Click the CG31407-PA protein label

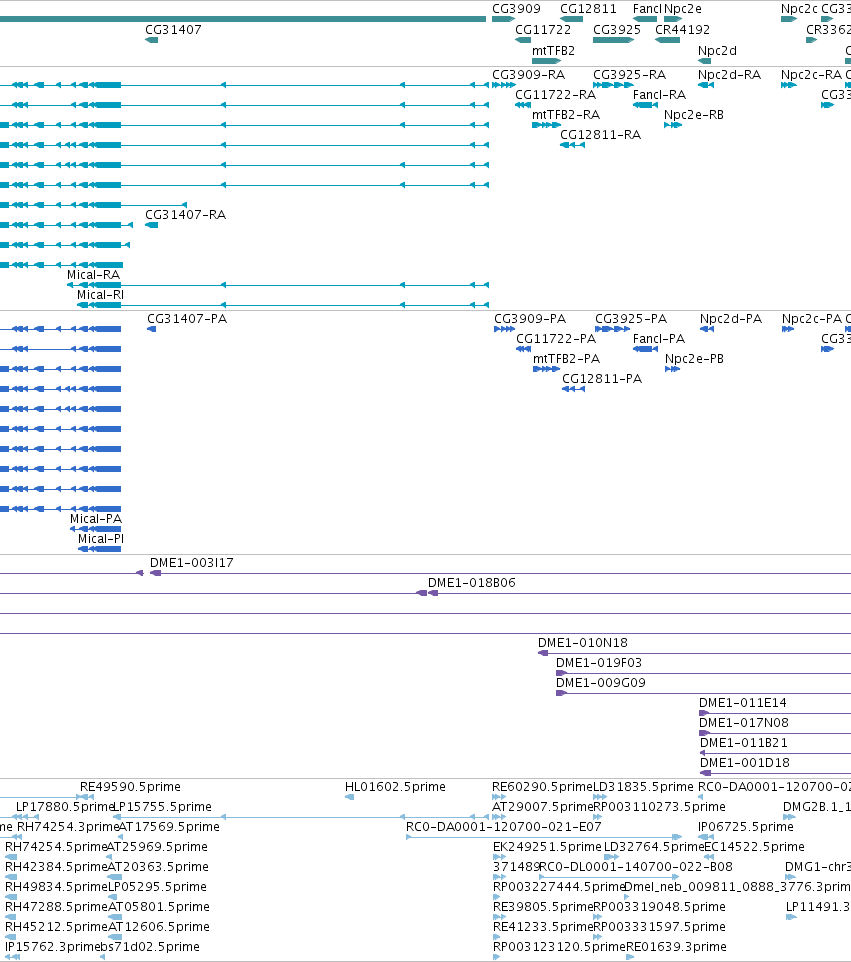click(187, 319)
